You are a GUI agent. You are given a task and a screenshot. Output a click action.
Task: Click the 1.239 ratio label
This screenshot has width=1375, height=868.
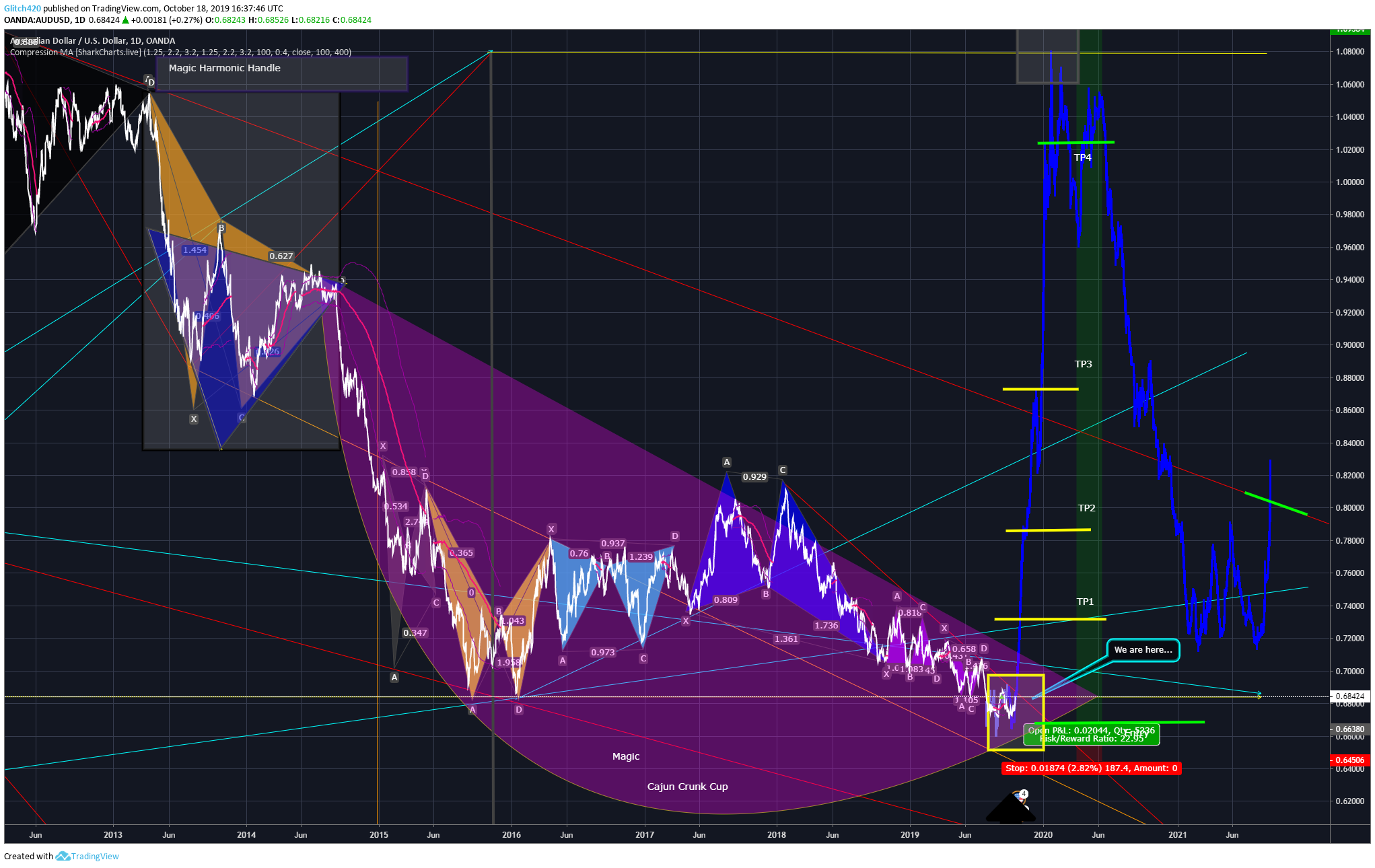(641, 556)
